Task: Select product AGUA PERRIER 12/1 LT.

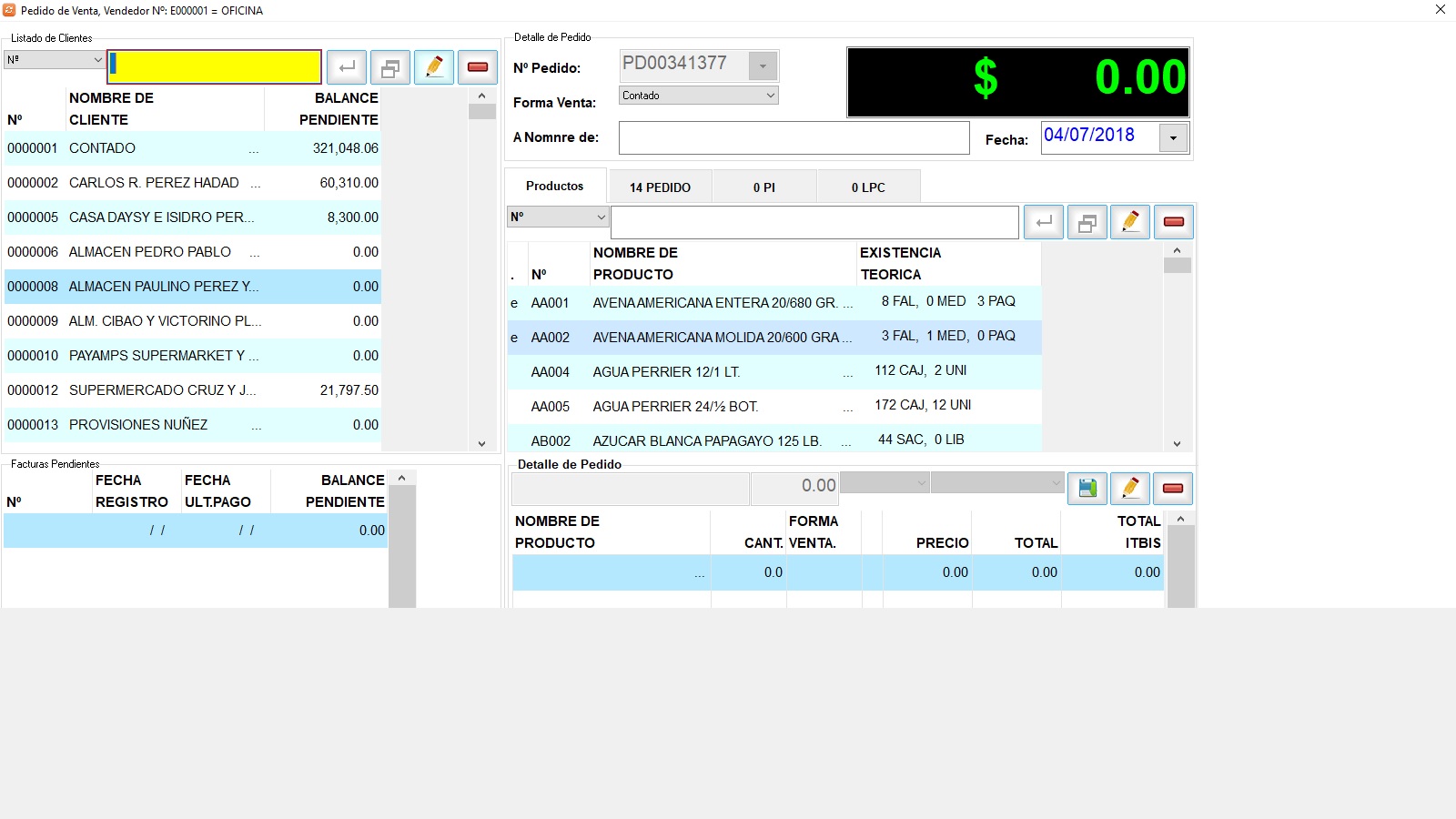Action: click(666, 372)
